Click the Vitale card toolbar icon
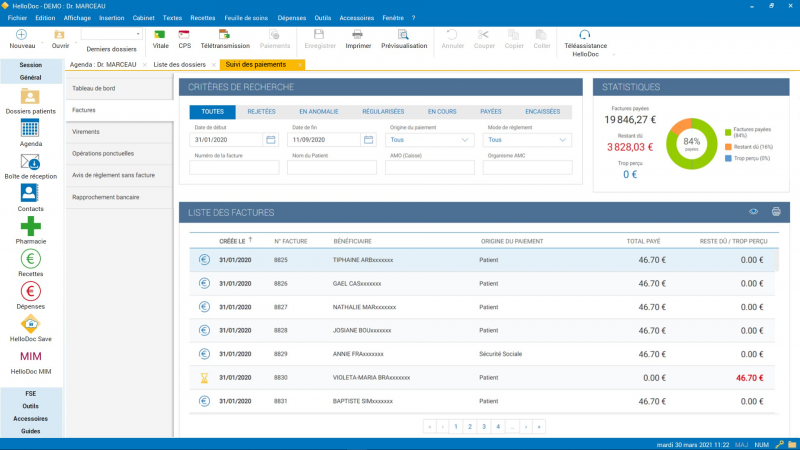The height and width of the screenshot is (450, 800). coord(160,34)
